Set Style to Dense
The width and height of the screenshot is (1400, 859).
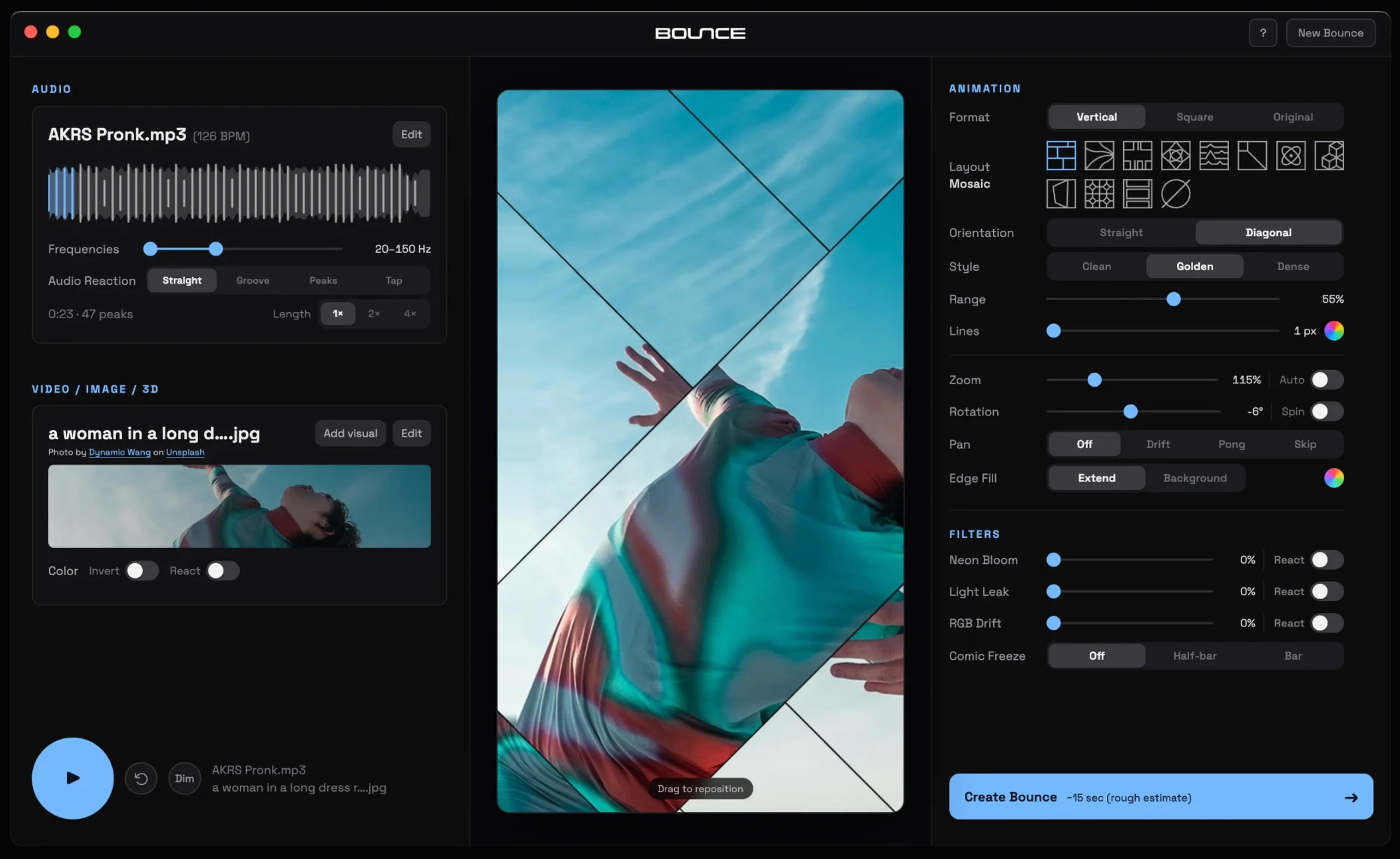point(1292,266)
